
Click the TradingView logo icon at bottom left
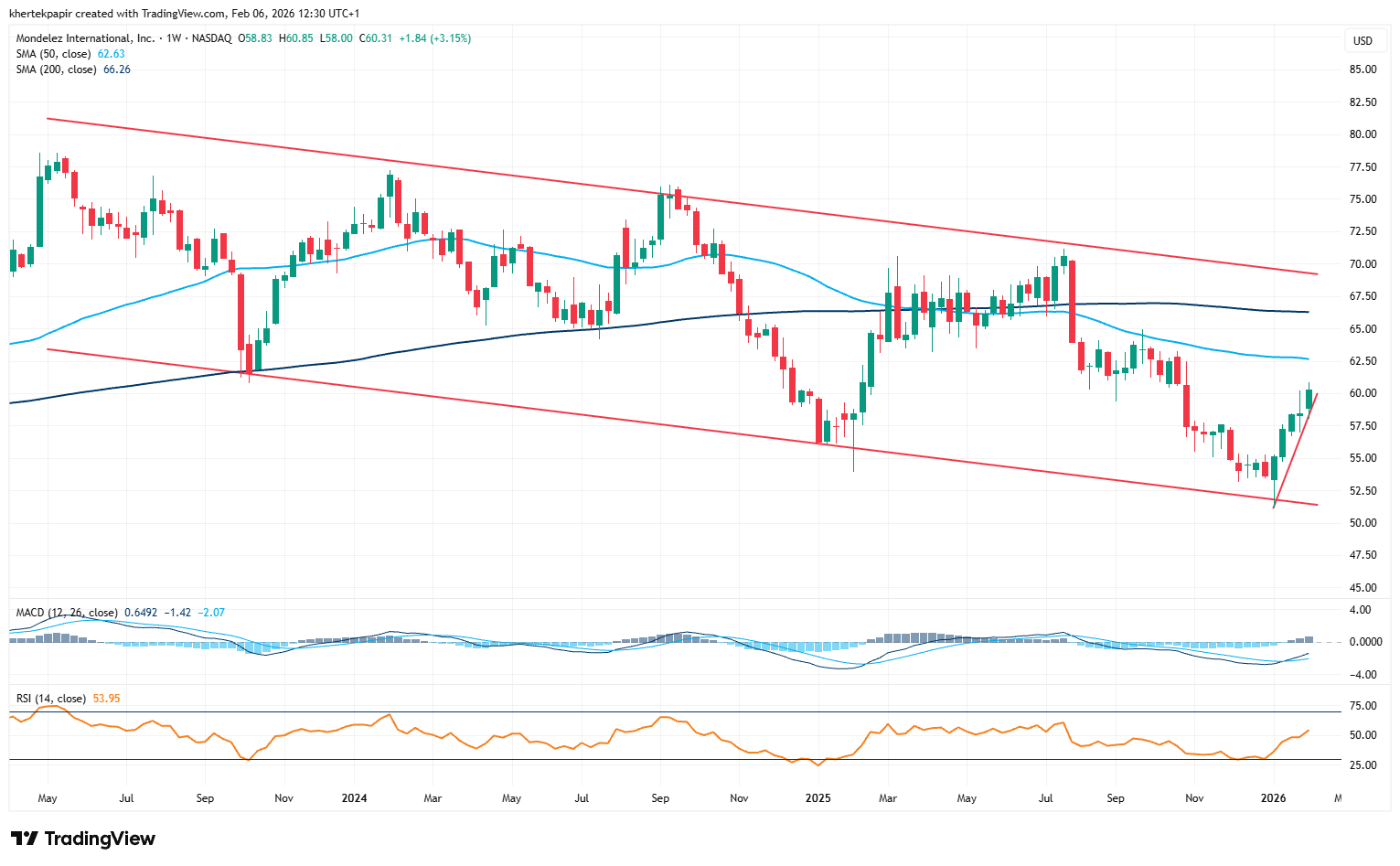[x=24, y=839]
